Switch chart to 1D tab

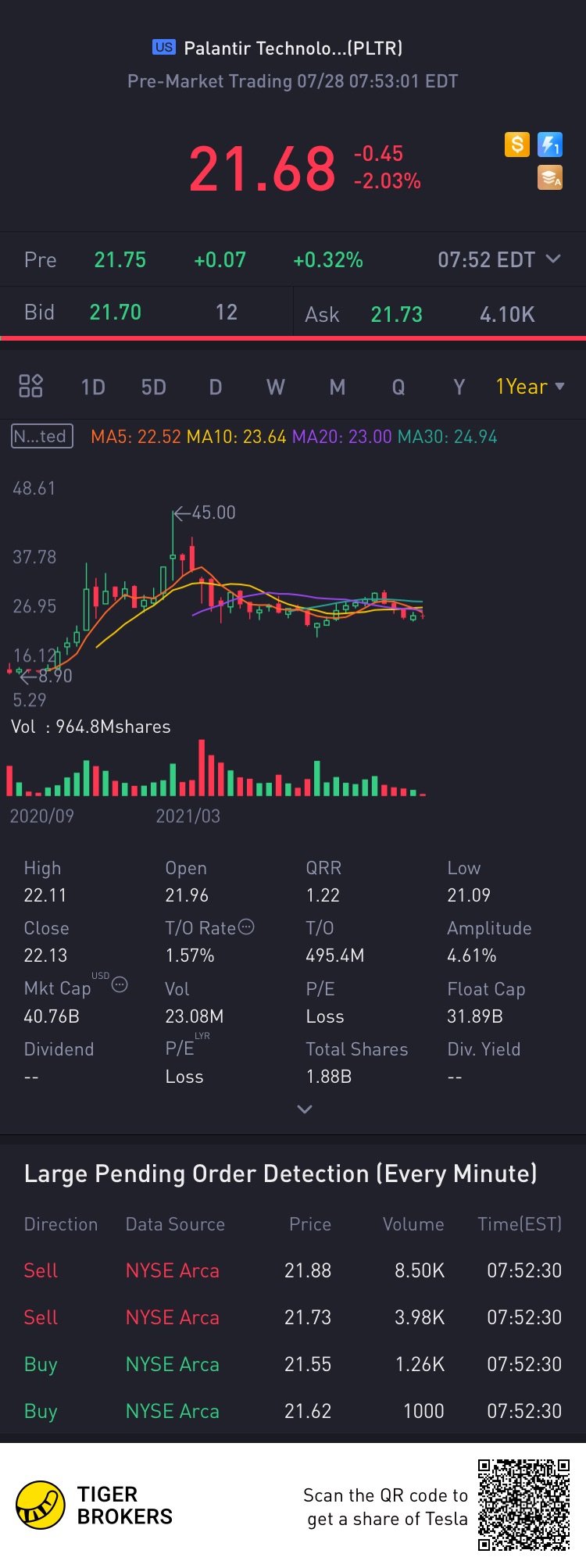pyautogui.click(x=93, y=388)
